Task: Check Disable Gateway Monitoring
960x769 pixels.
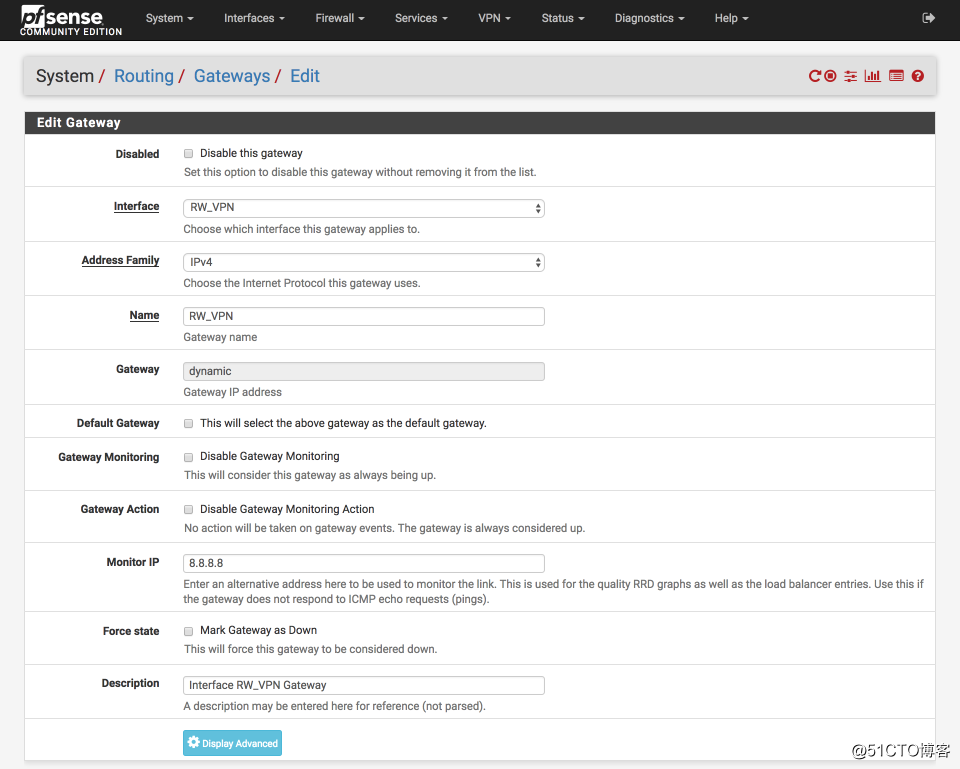Action: pyautogui.click(x=189, y=457)
